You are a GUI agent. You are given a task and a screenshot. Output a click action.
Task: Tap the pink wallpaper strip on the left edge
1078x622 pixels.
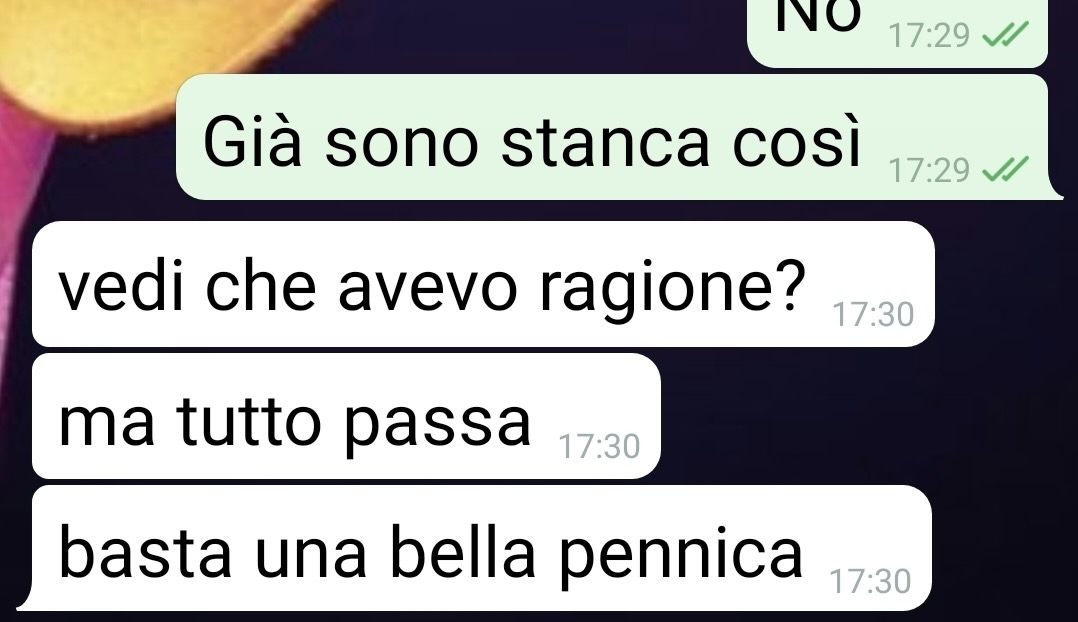tap(15, 227)
